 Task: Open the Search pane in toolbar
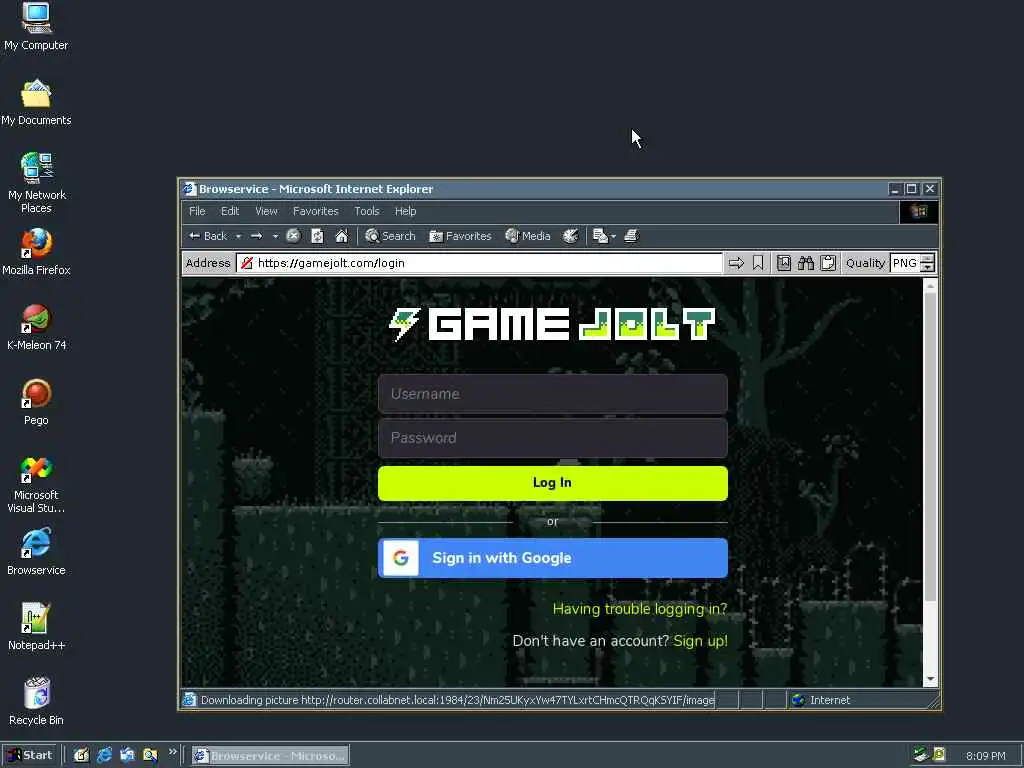(x=390, y=236)
